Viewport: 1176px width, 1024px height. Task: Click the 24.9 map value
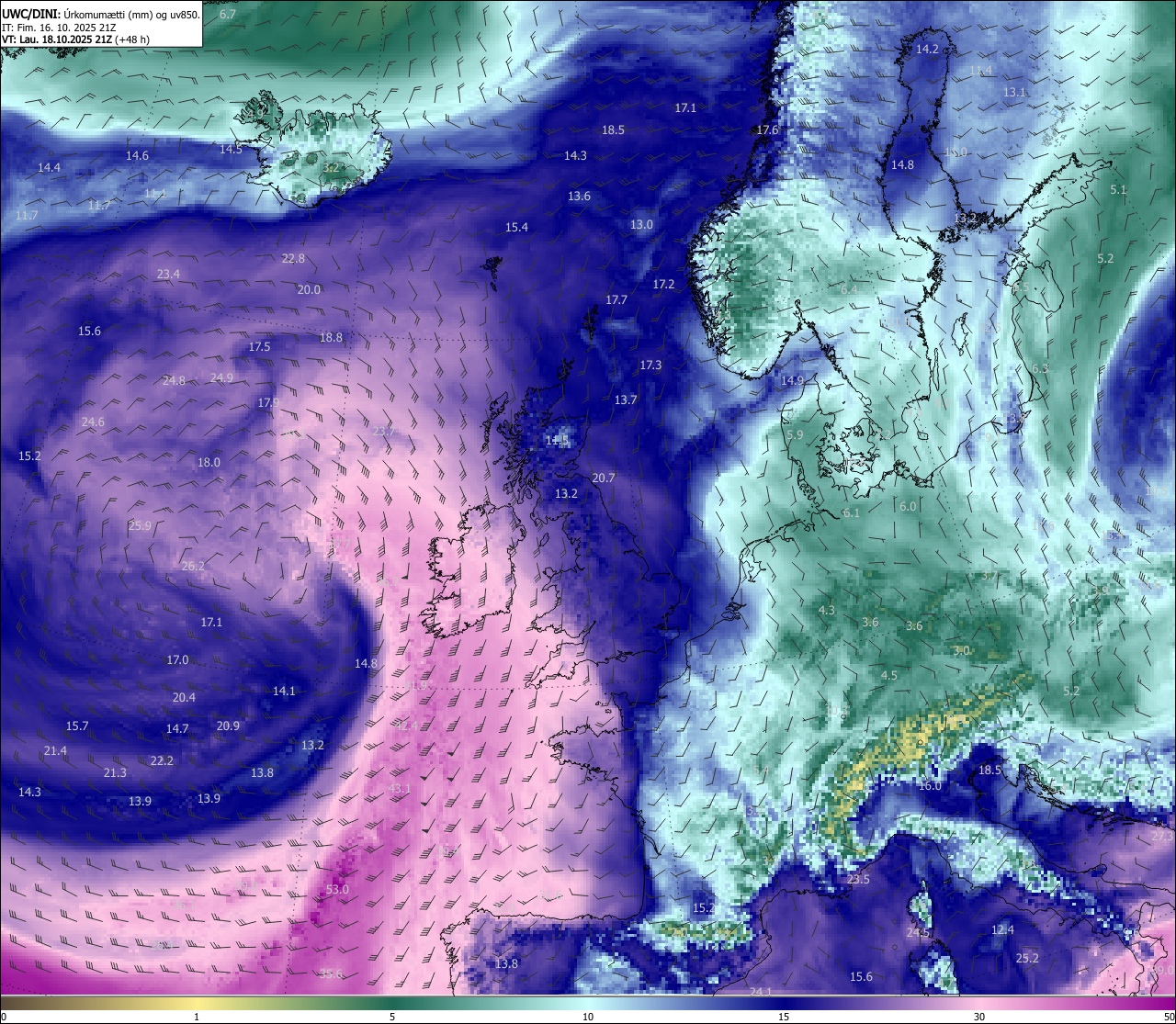click(x=221, y=377)
